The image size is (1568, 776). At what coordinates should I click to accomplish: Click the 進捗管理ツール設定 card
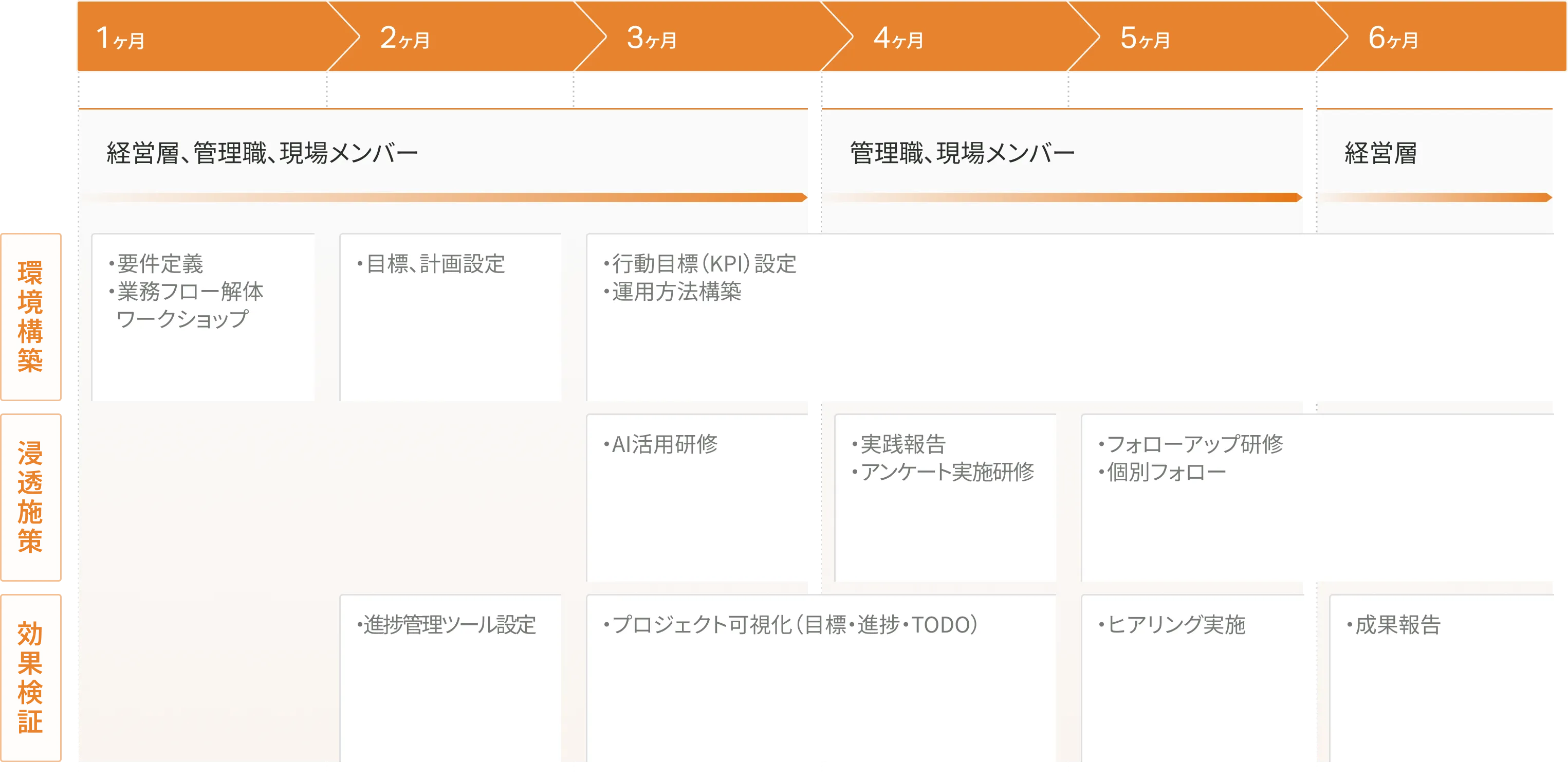[450, 677]
